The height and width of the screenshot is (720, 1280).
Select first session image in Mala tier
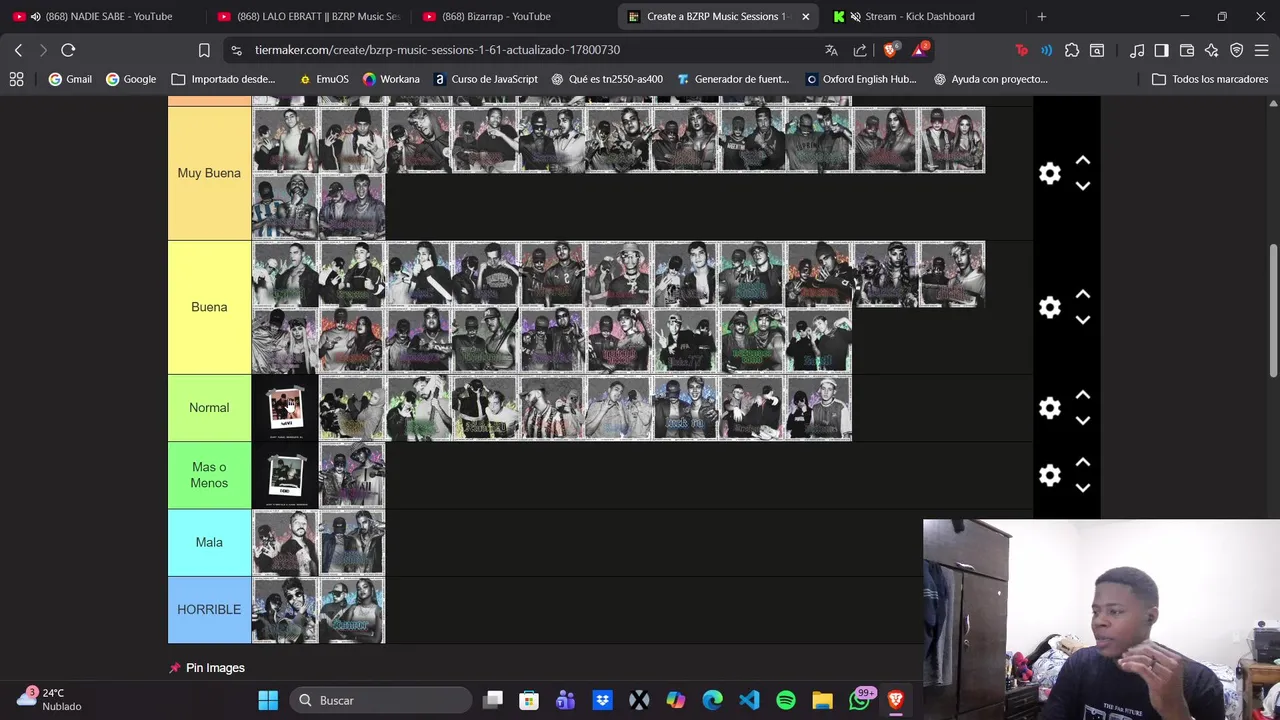(285, 542)
